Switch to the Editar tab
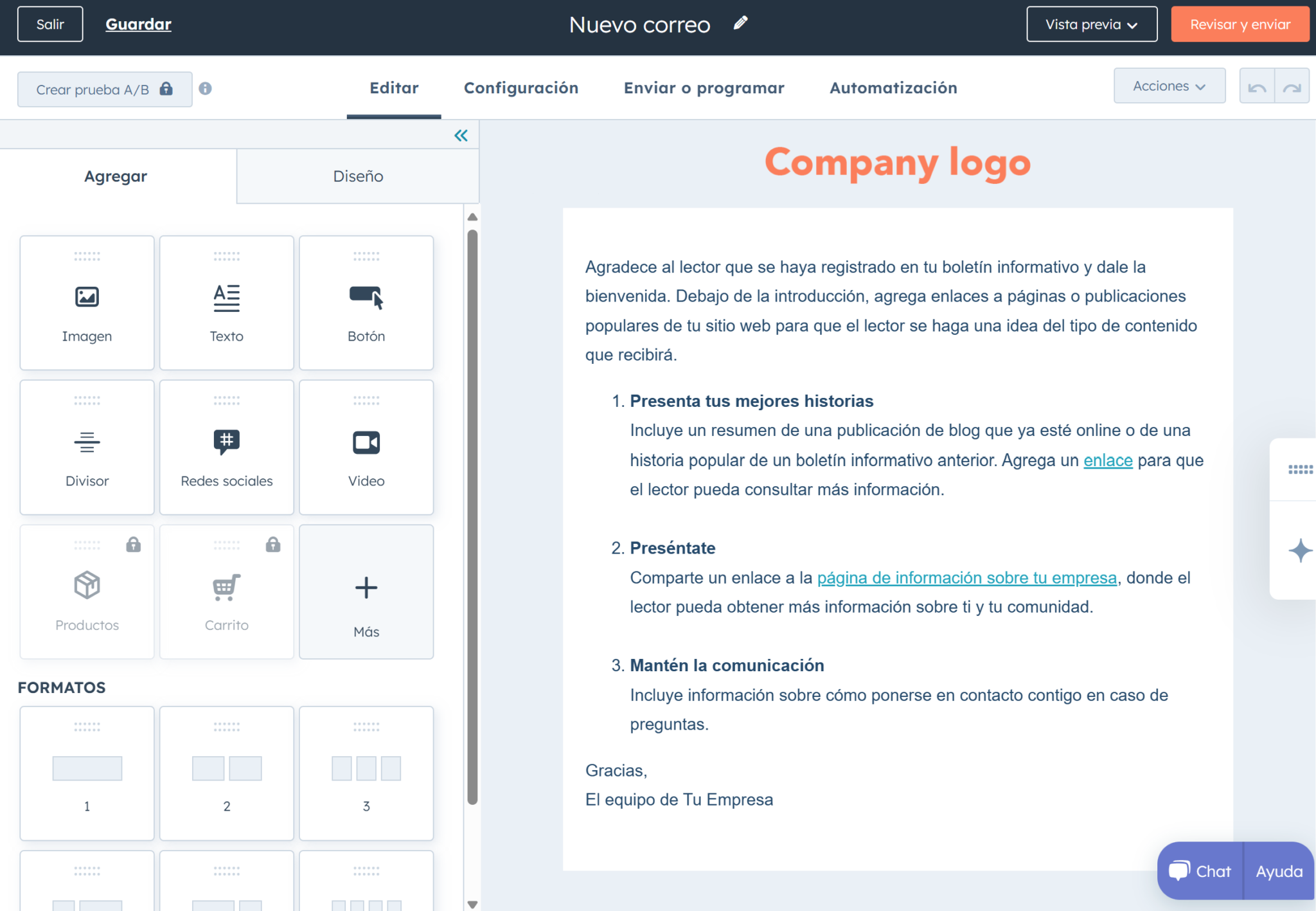 [x=394, y=88]
